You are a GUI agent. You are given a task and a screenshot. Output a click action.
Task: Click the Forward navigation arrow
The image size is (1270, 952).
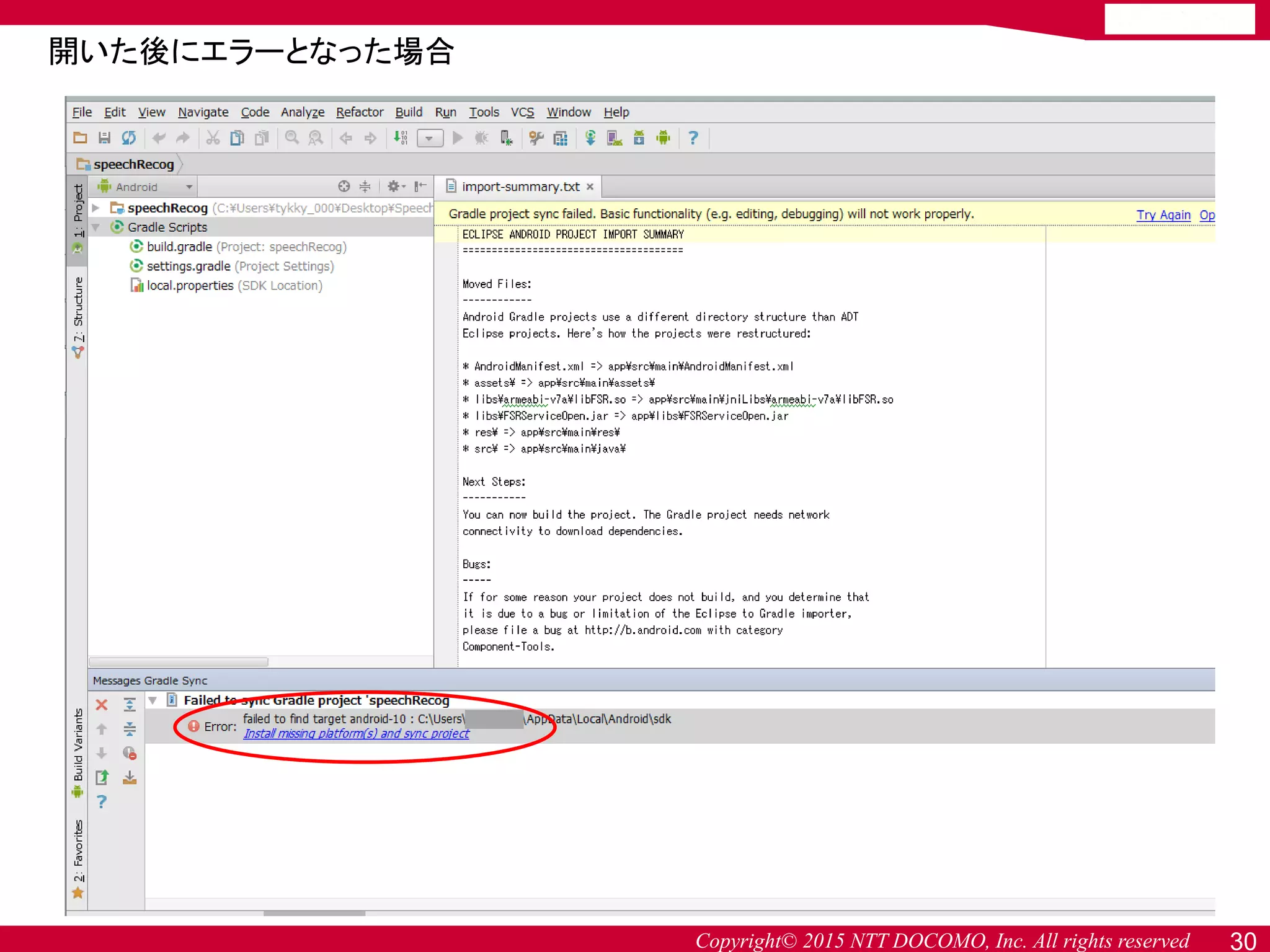(x=370, y=138)
